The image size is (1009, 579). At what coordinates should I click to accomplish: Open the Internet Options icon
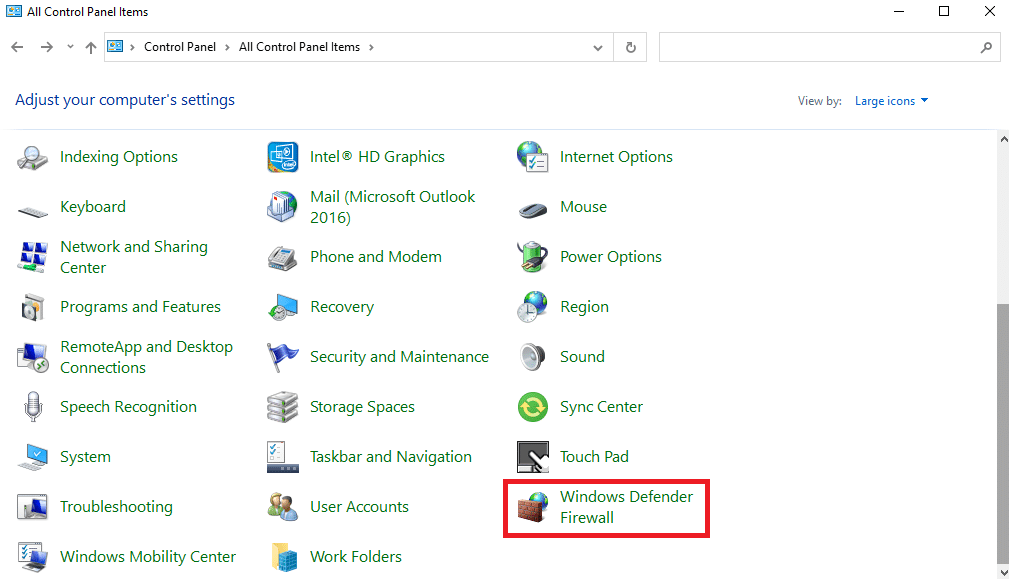[532, 157]
